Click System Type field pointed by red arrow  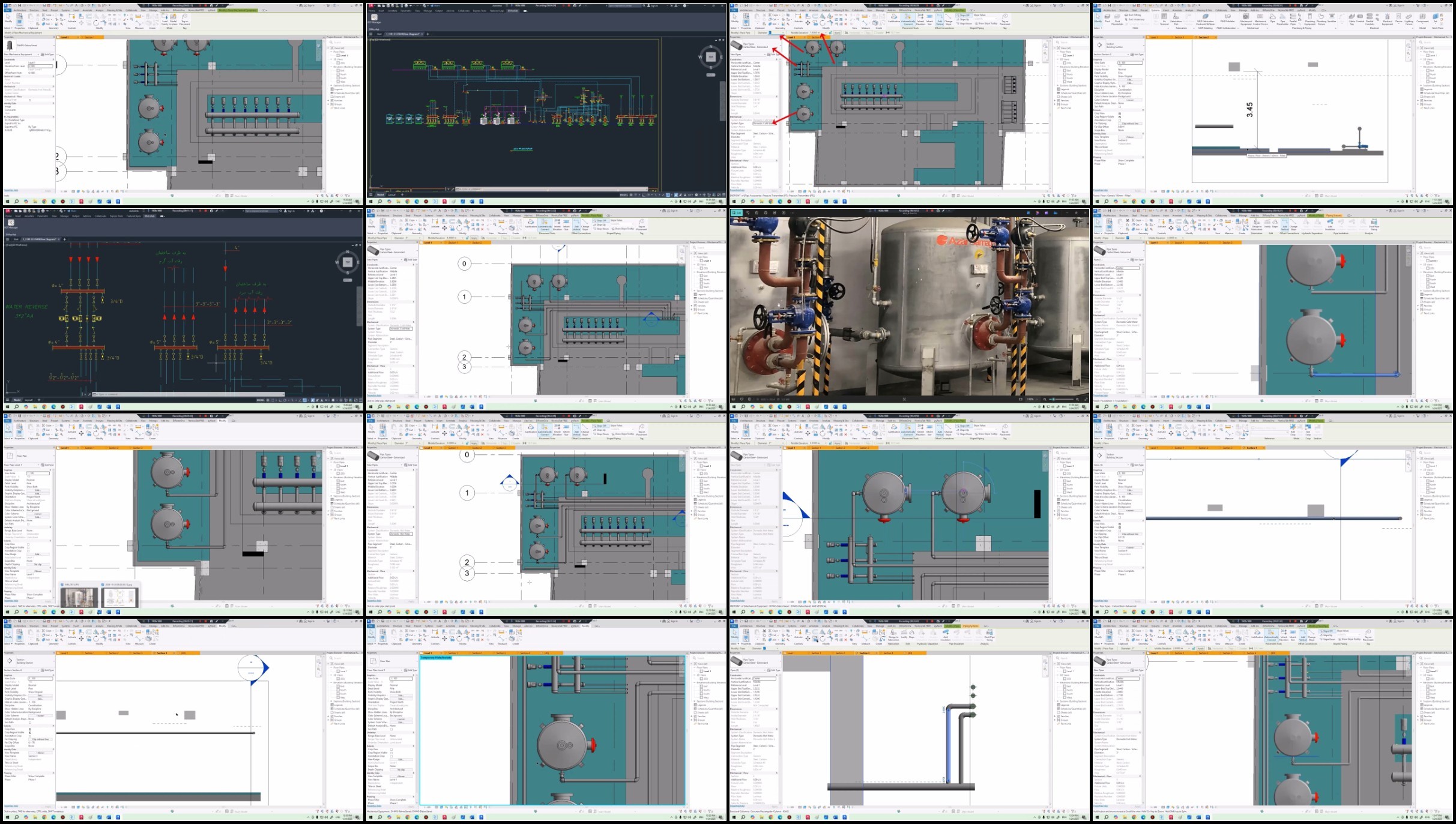762,123
